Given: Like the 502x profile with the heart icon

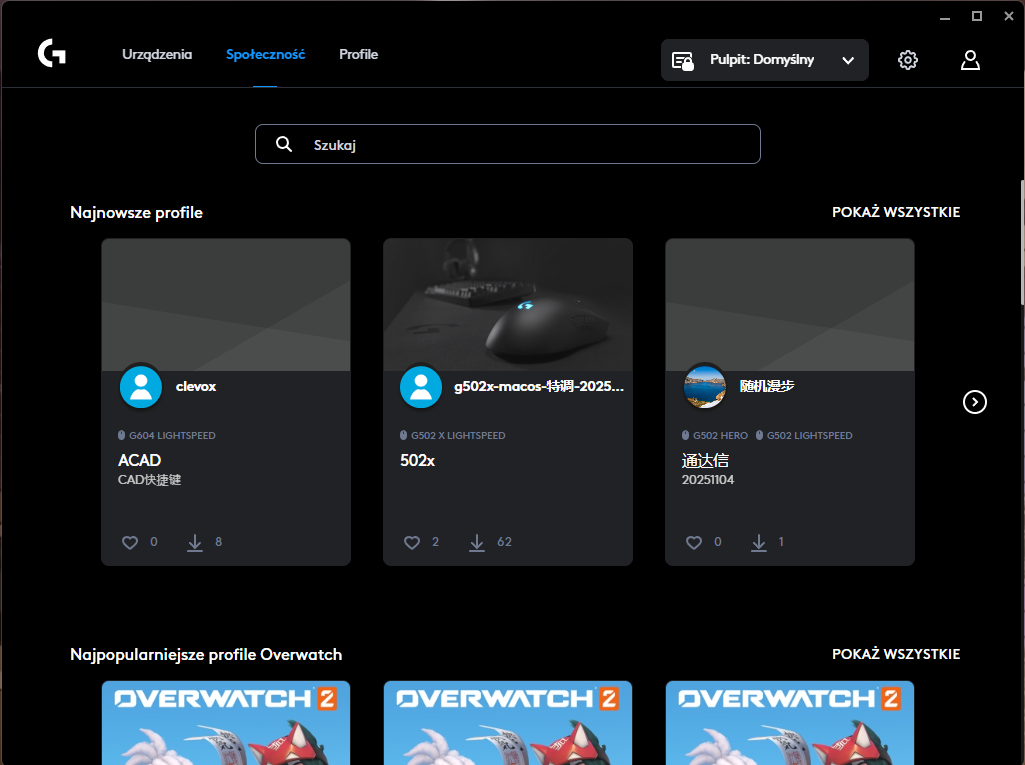Looking at the screenshot, I should coord(411,541).
